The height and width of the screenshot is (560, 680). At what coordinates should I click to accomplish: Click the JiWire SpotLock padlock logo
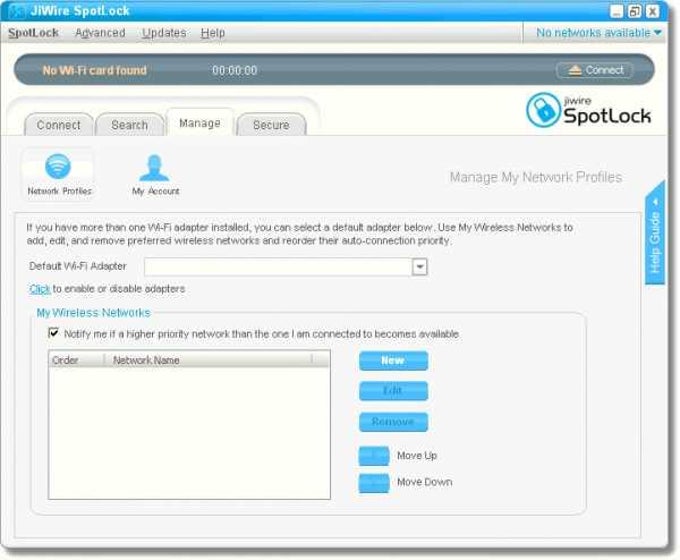tap(543, 110)
